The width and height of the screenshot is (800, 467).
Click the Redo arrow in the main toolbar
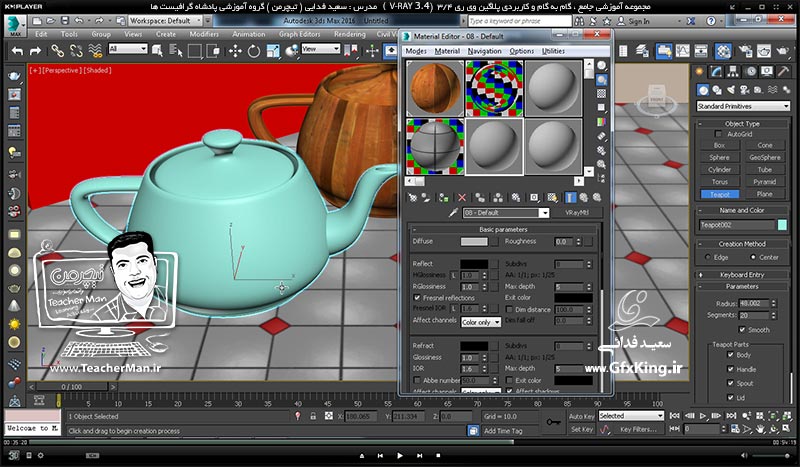point(35,51)
